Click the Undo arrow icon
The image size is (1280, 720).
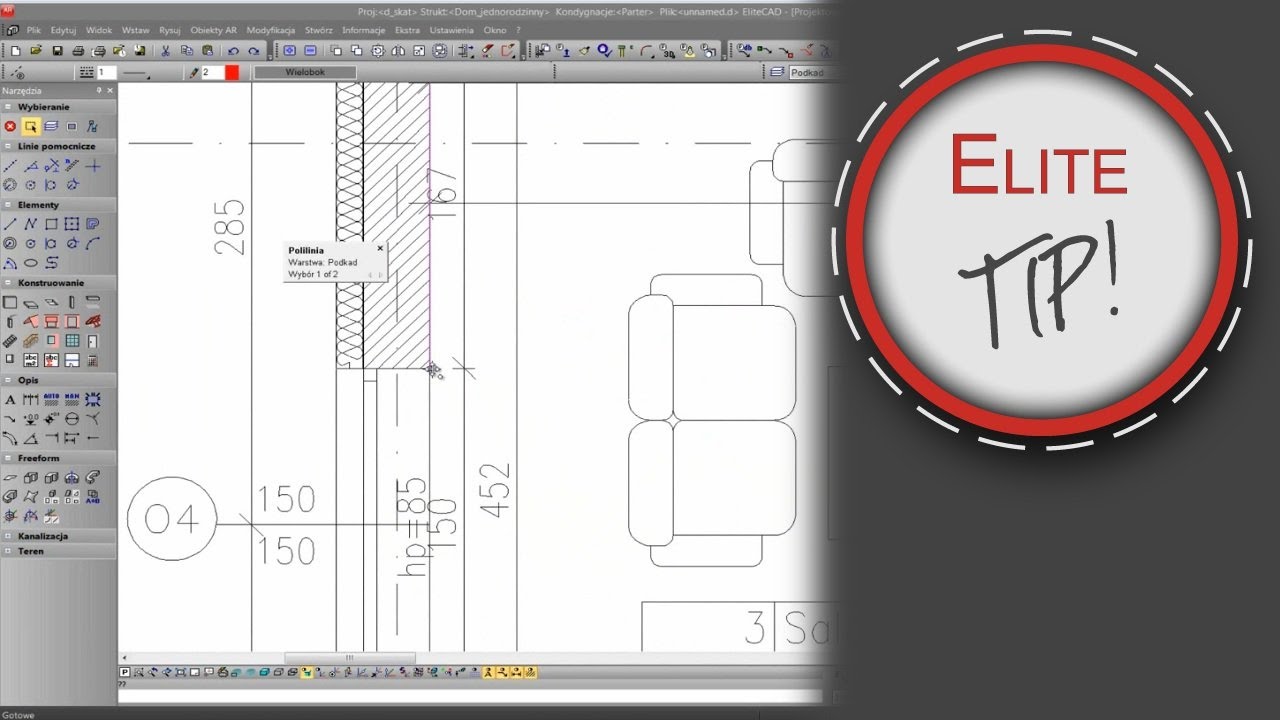233,50
